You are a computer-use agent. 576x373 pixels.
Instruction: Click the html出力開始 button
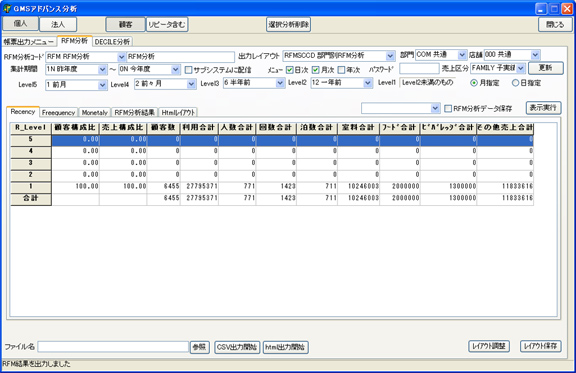click(x=285, y=347)
